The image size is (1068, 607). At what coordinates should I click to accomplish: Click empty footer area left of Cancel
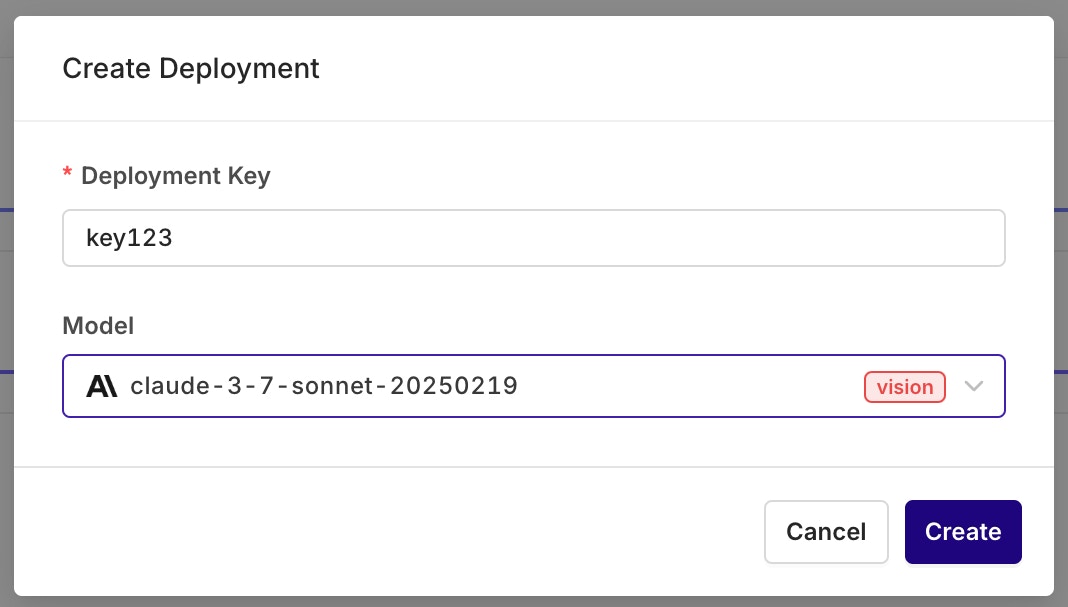400,532
